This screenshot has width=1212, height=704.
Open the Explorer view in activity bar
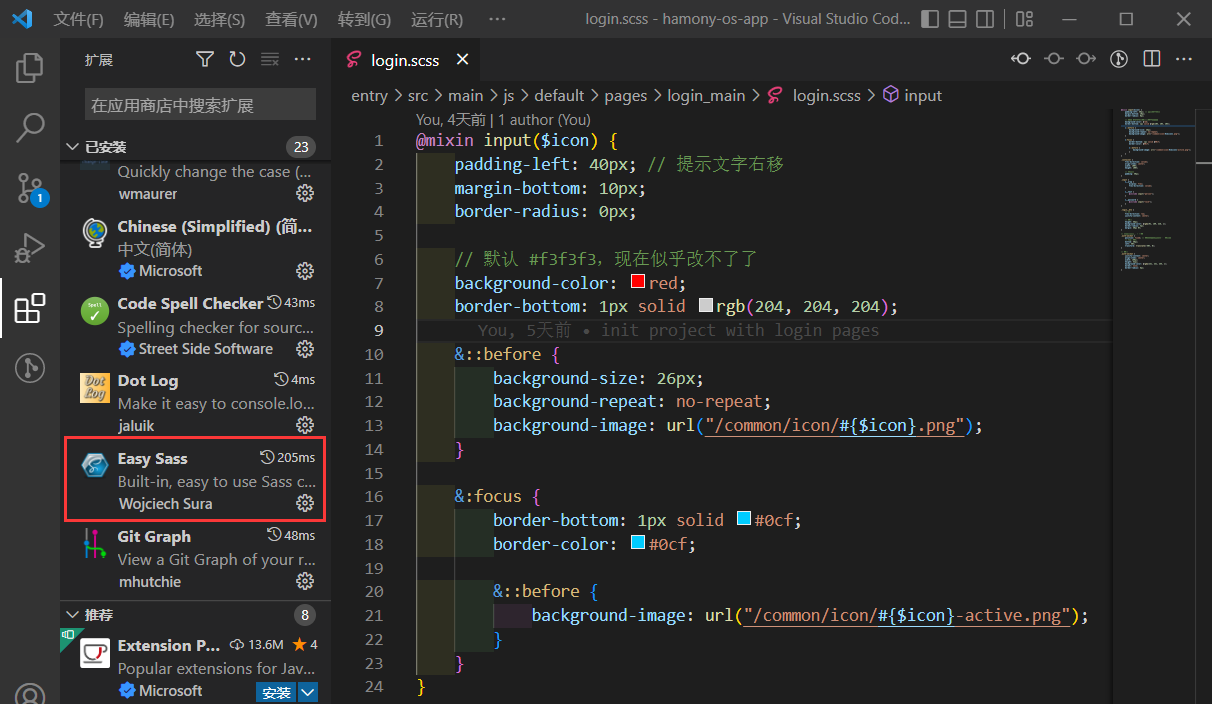30,68
